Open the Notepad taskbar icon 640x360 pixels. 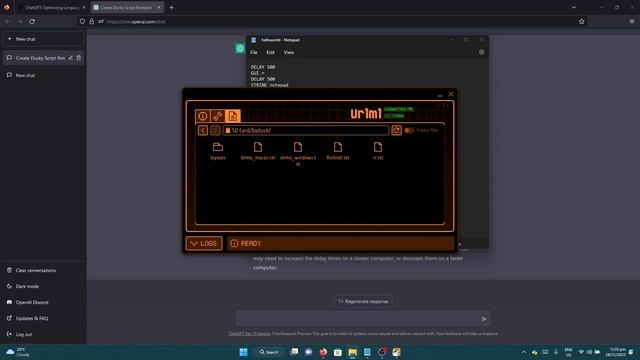367,352
